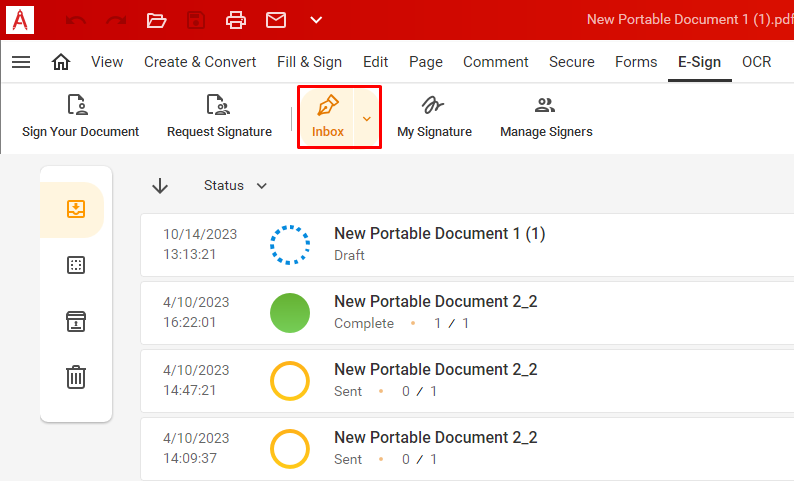Image resolution: width=794 pixels, height=481 pixels.
Task: Switch to the Fill & Sign tab
Action: tap(309, 62)
